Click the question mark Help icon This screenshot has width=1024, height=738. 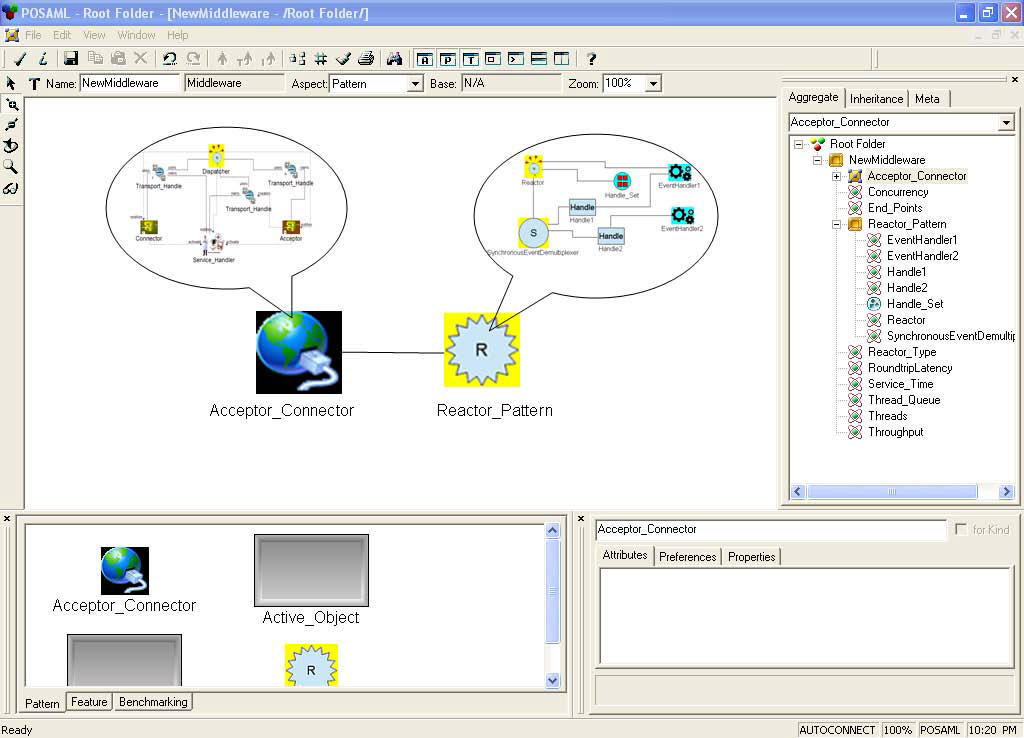(x=591, y=59)
